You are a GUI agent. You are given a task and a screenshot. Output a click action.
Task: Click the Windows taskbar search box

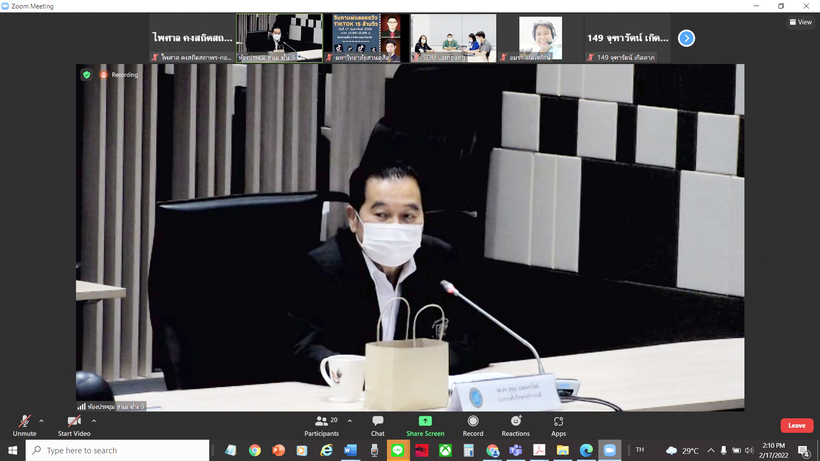(x=118, y=451)
